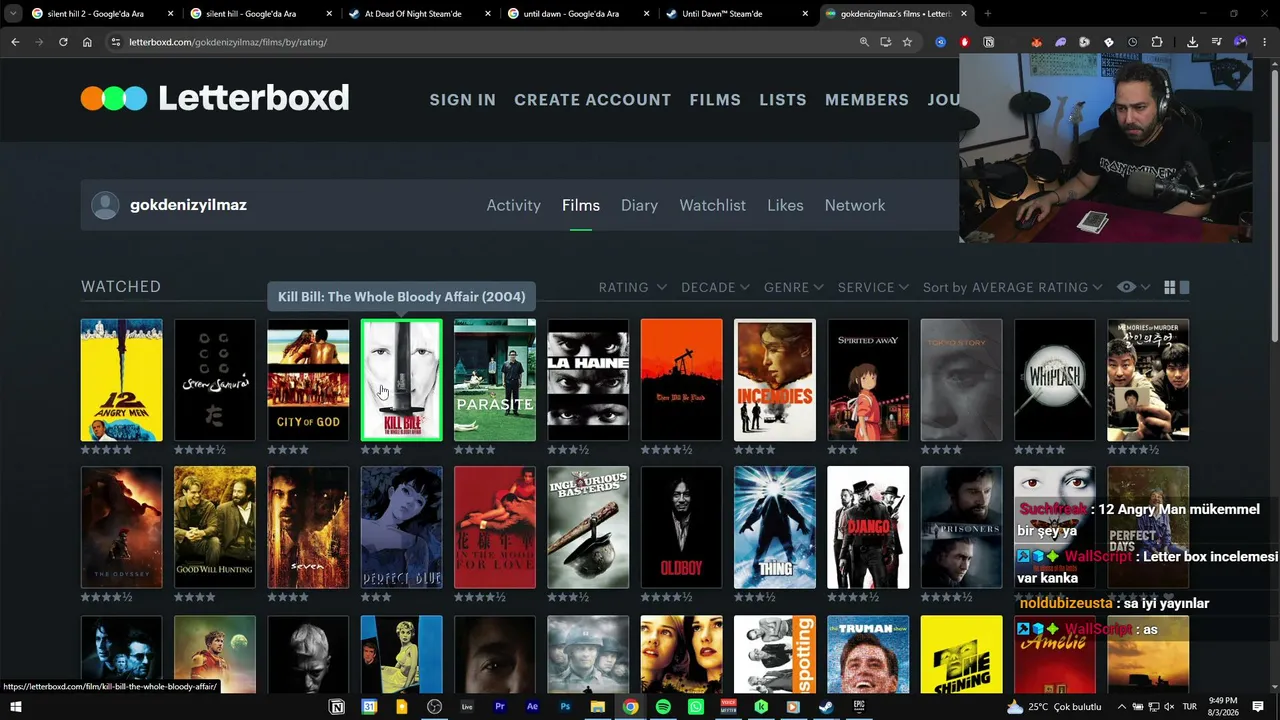Image resolution: width=1280 pixels, height=720 pixels.
Task: Open the Oldboy film poster
Action: click(681, 527)
